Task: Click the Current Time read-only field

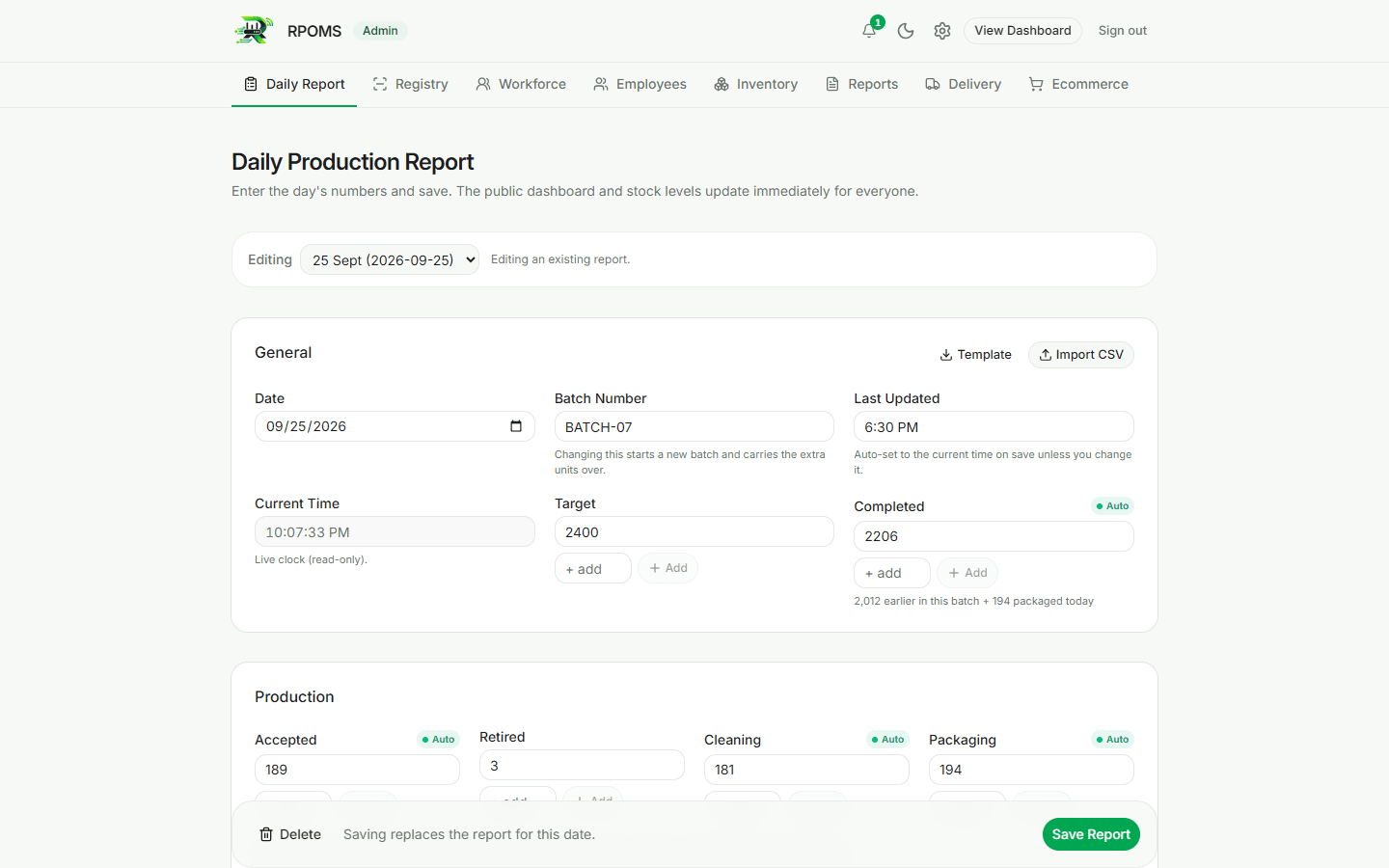Action: [395, 531]
